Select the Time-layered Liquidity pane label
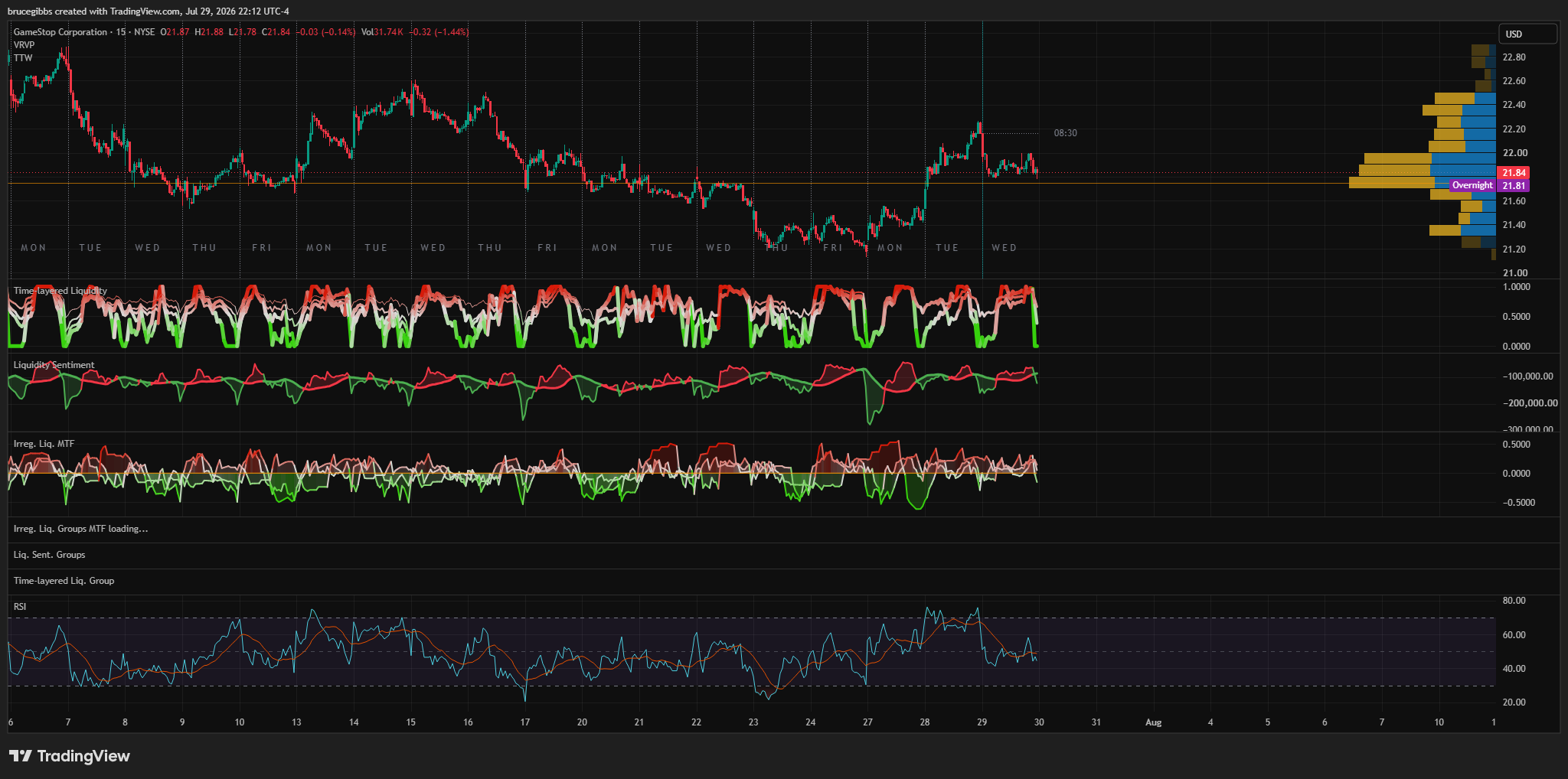The width and height of the screenshot is (1568, 779). pyautogui.click(x=60, y=291)
